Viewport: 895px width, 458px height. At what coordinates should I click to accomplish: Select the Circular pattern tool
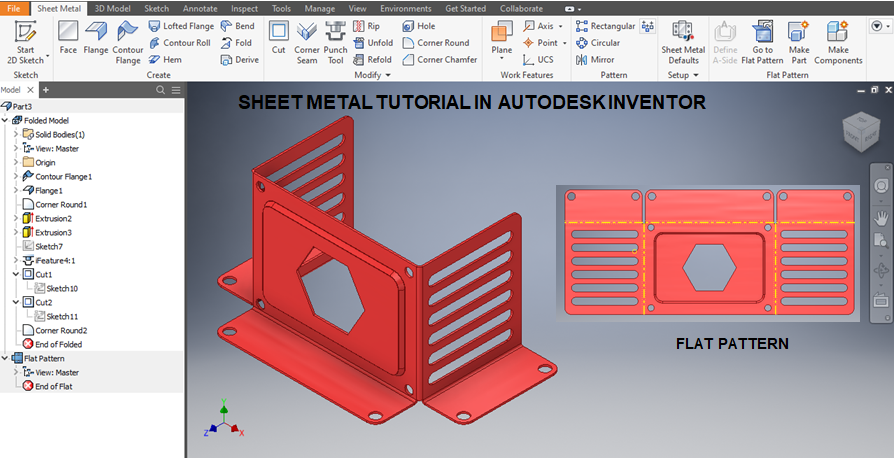click(598, 43)
